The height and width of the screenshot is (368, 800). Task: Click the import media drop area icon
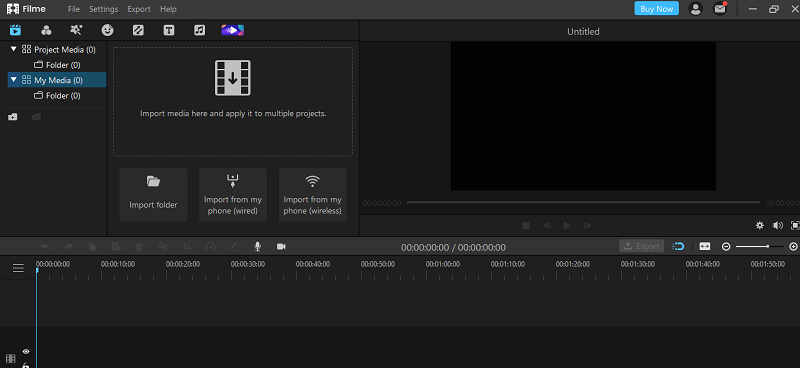coord(233,78)
